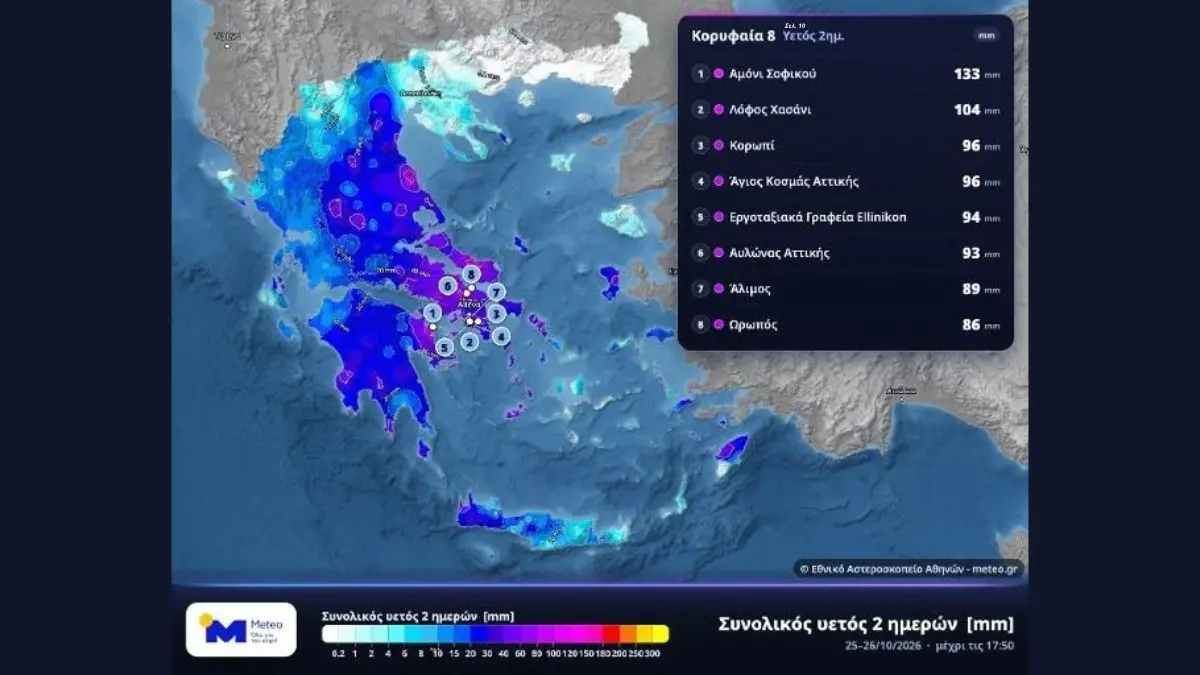Image resolution: width=1200 pixels, height=675 pixels.
Task: Click rank badge 8 in the top list
Action: 701,325
